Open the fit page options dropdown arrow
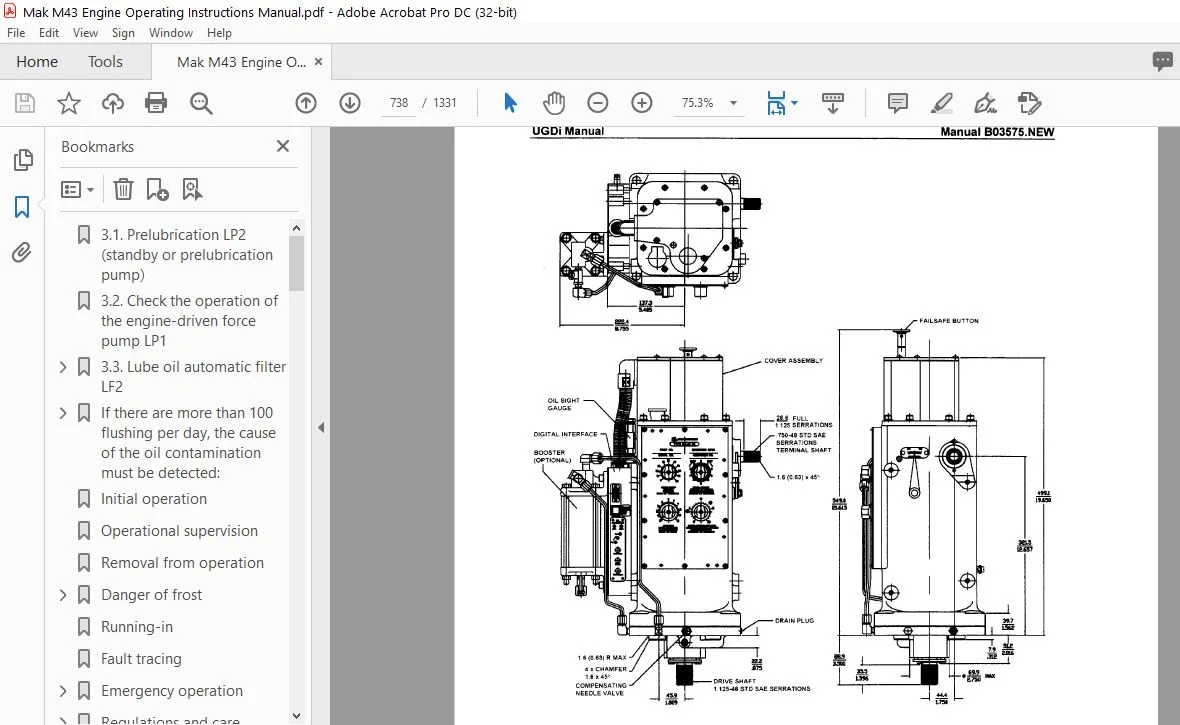 coord(795,103)
